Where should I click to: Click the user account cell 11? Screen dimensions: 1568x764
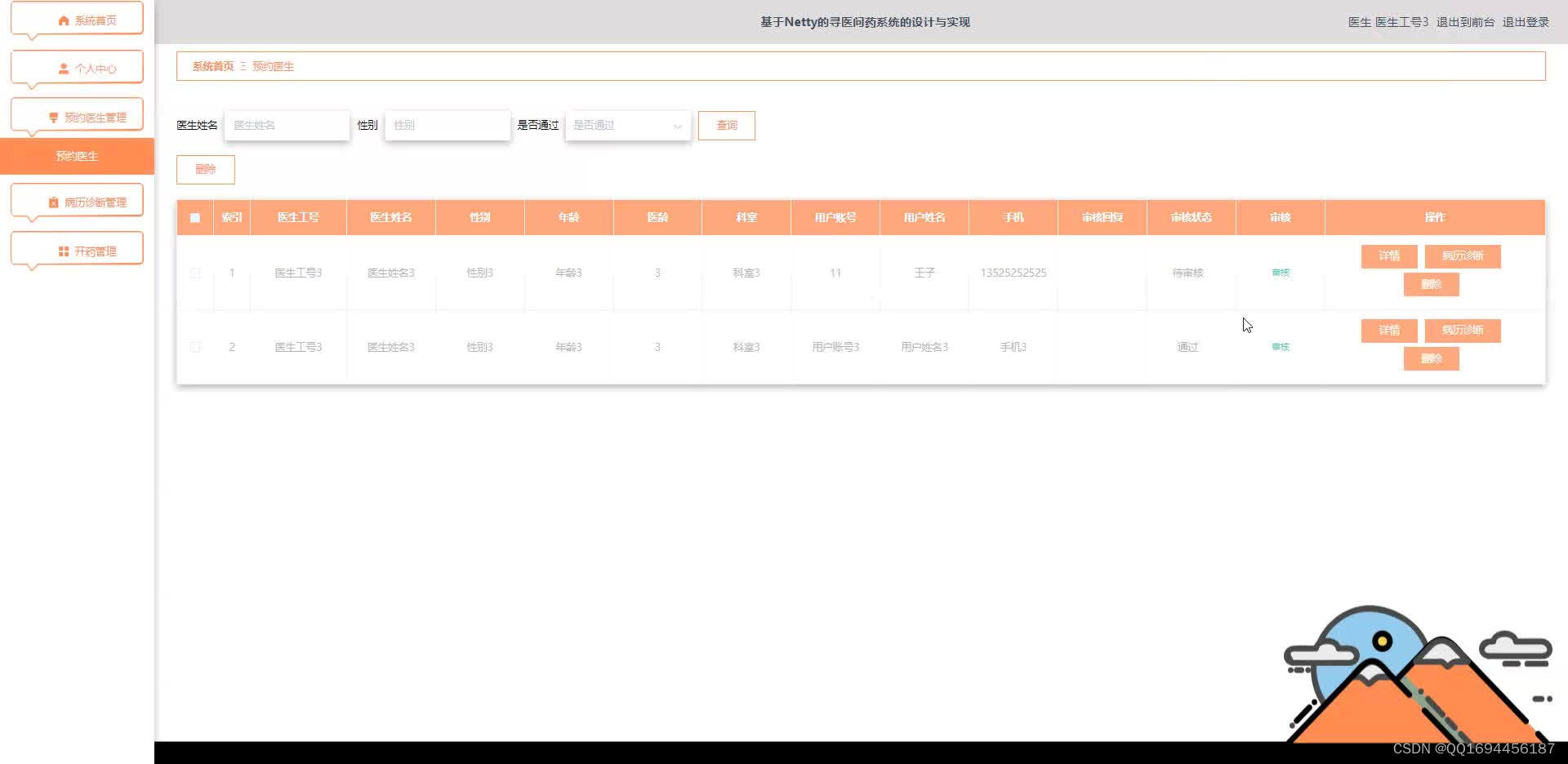pyautogui.click(x=835, y=273)
